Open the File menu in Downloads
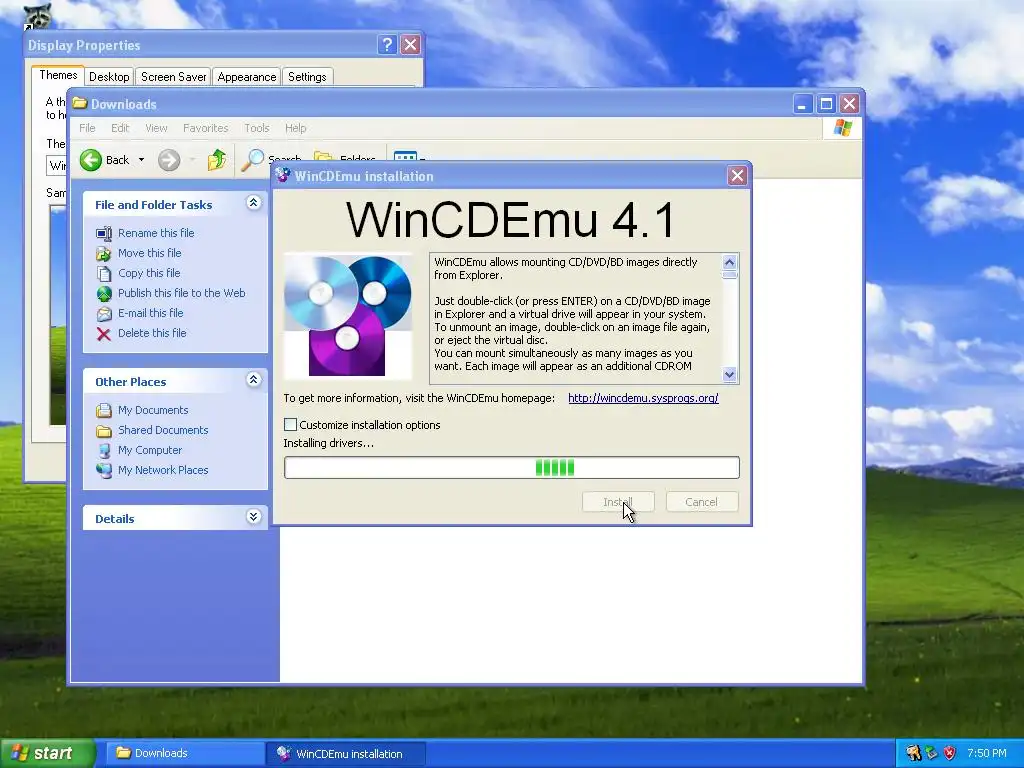 click(x=87, y=128)
